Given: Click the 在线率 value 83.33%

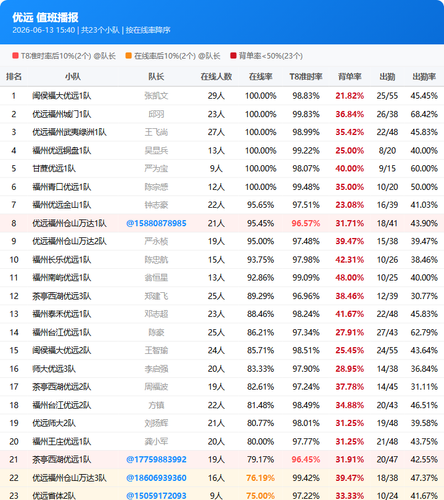Looking at the screenshot, I should [261, 369].
